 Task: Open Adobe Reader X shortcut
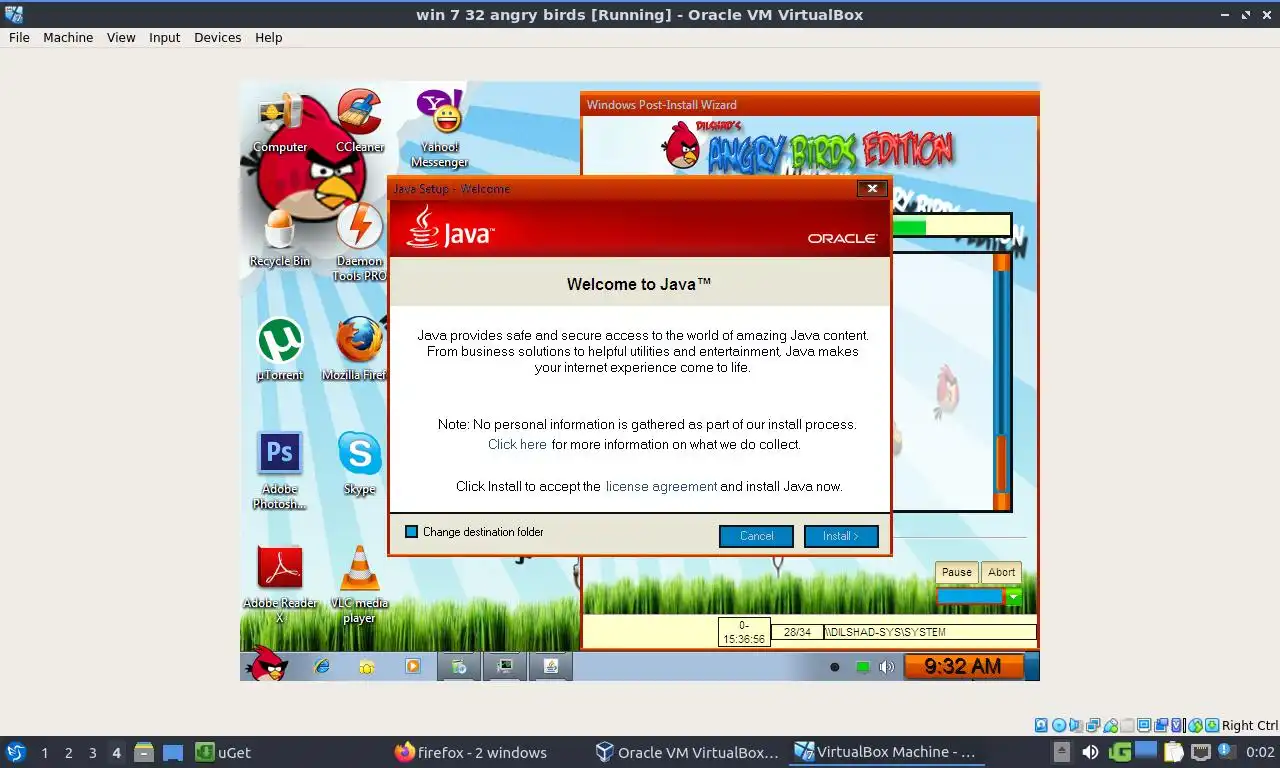(280, 584)
